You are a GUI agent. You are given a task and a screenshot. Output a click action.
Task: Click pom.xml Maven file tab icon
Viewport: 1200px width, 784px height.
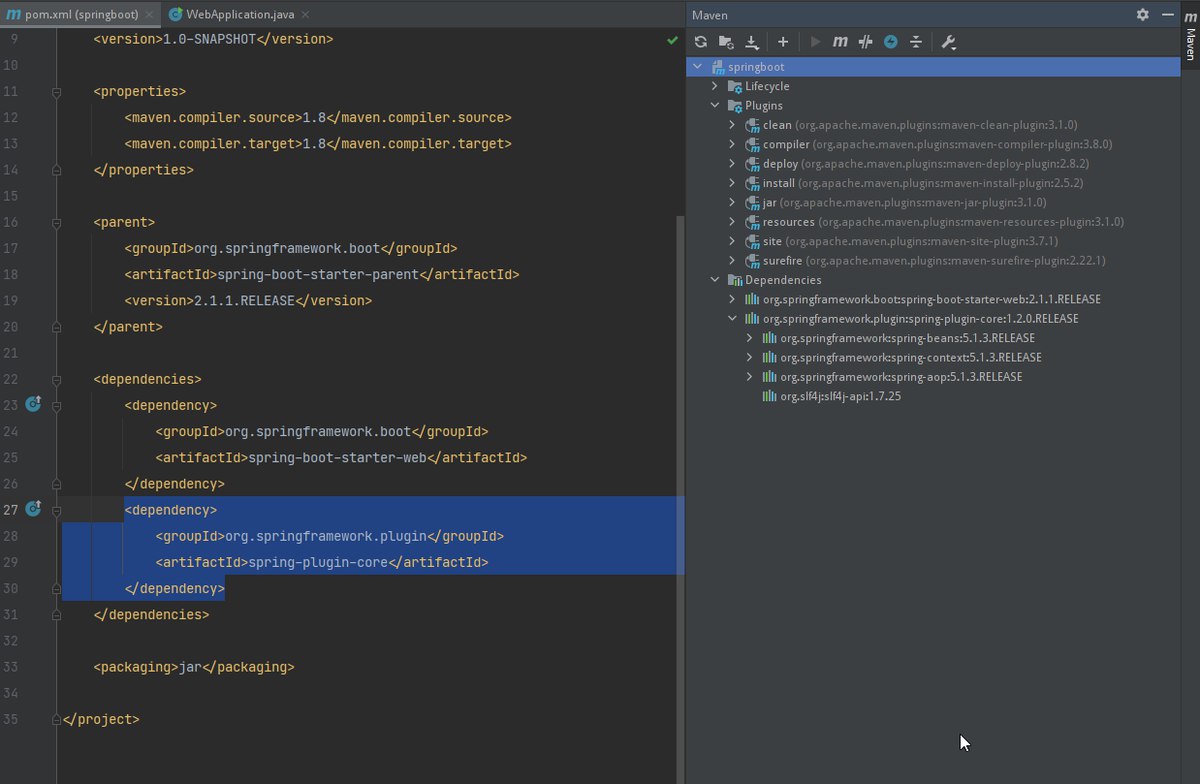click(x=14, y=14)
